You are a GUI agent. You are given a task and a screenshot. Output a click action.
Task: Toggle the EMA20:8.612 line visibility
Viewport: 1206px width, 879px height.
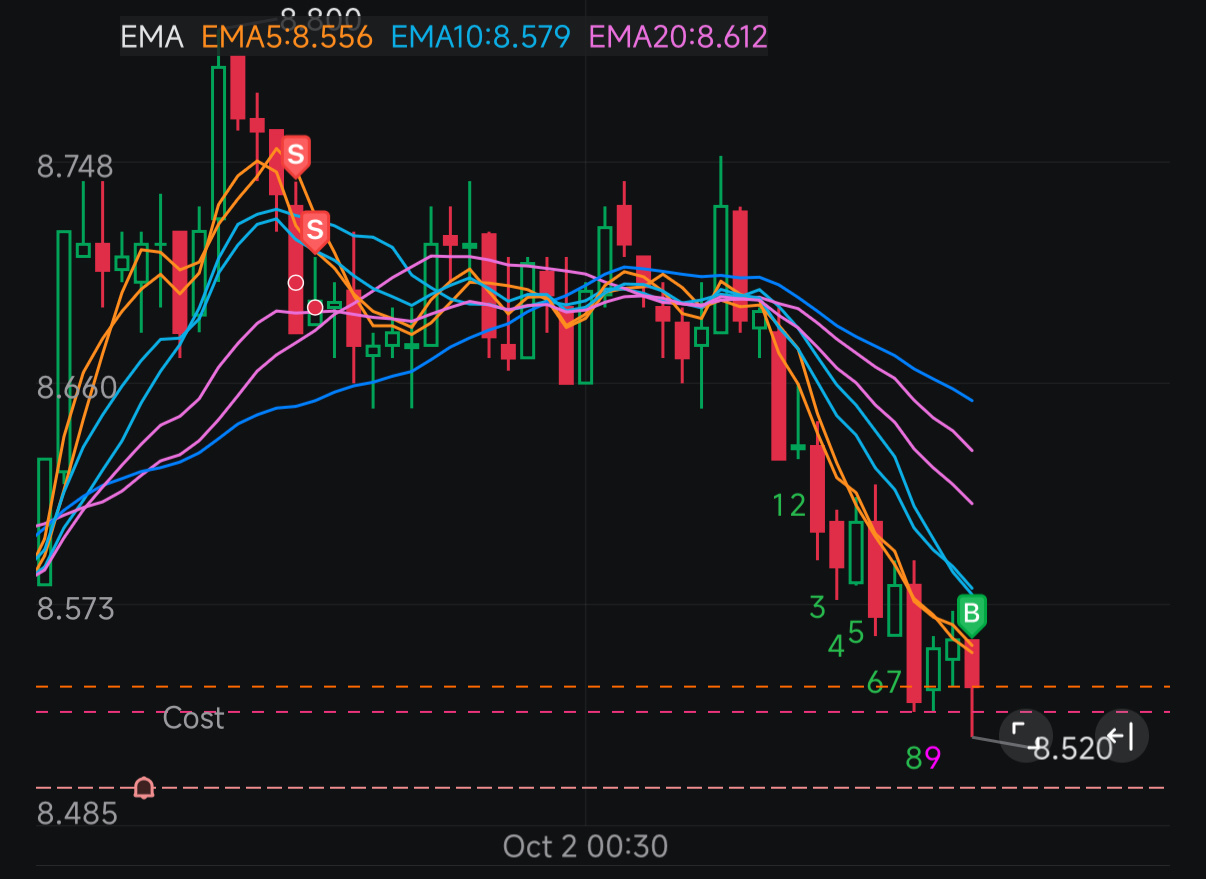[x=676, y=34]
